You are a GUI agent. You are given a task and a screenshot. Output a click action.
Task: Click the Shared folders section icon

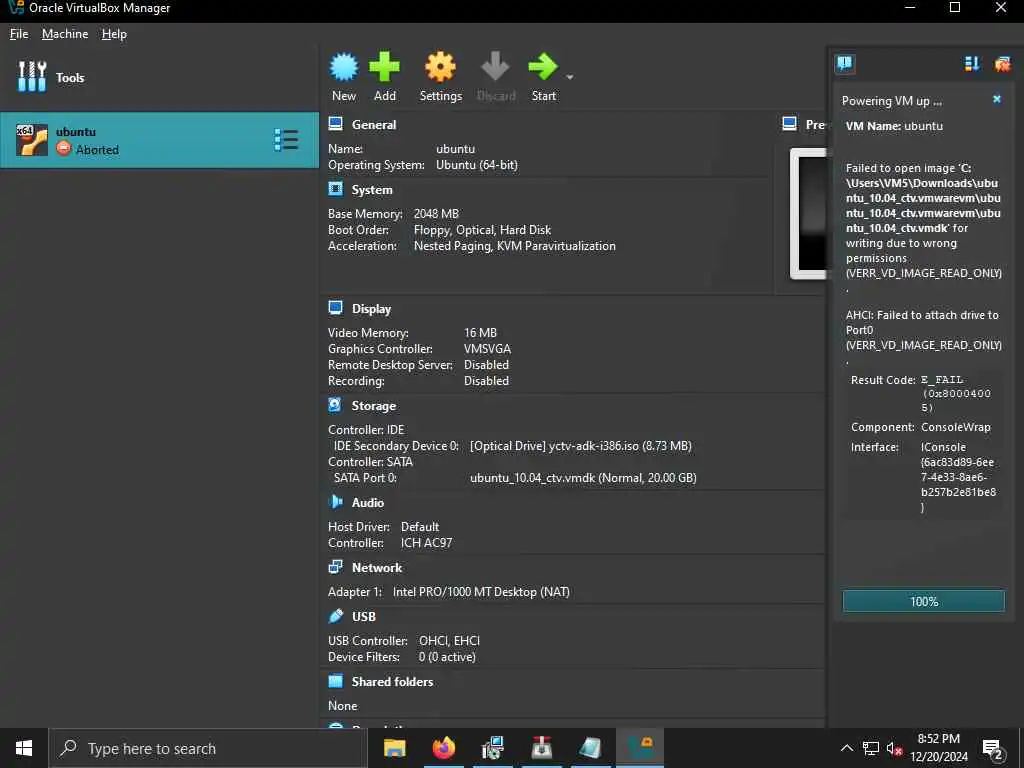335,681
